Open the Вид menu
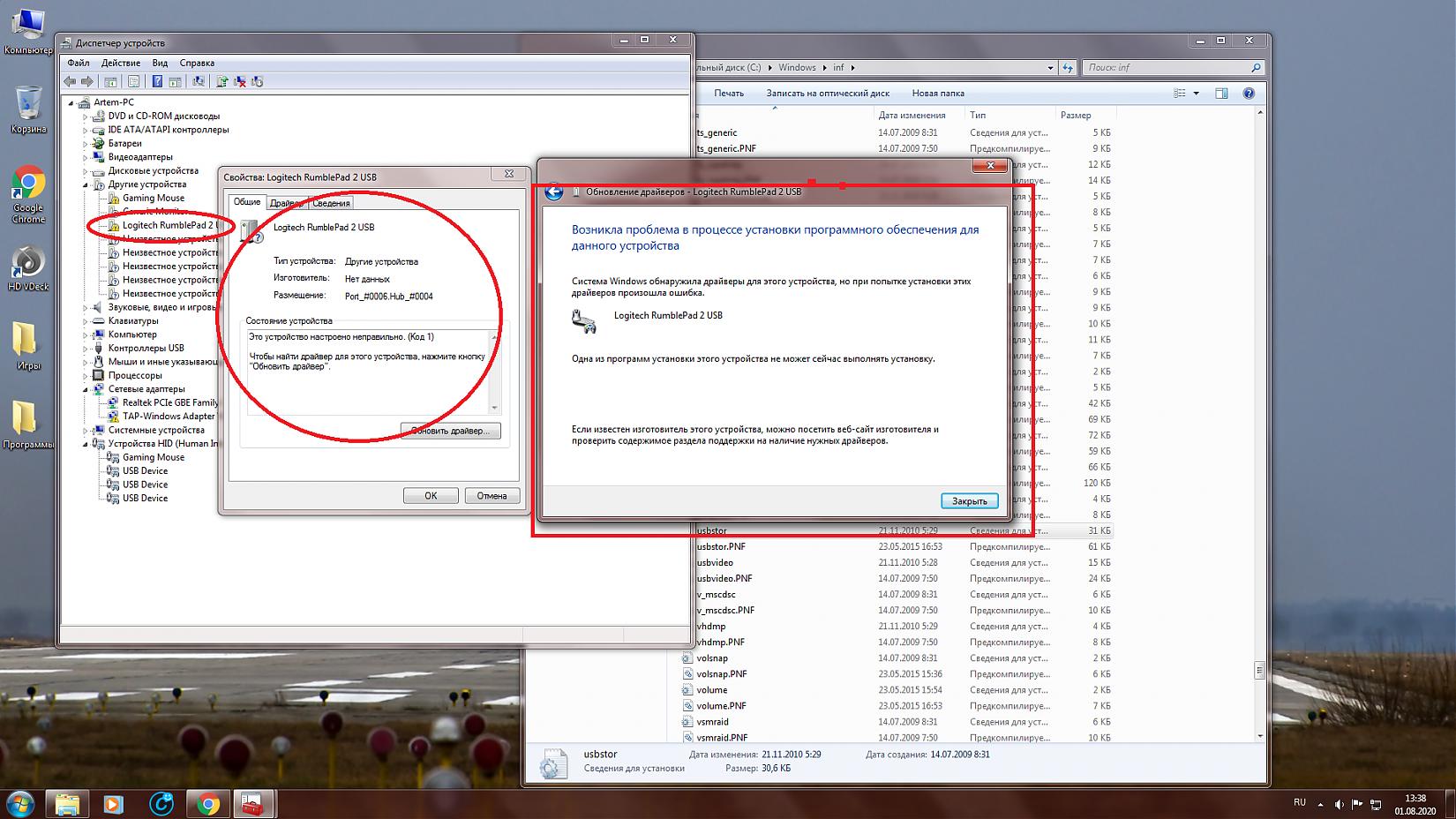1456x819 pixels. 160,63
